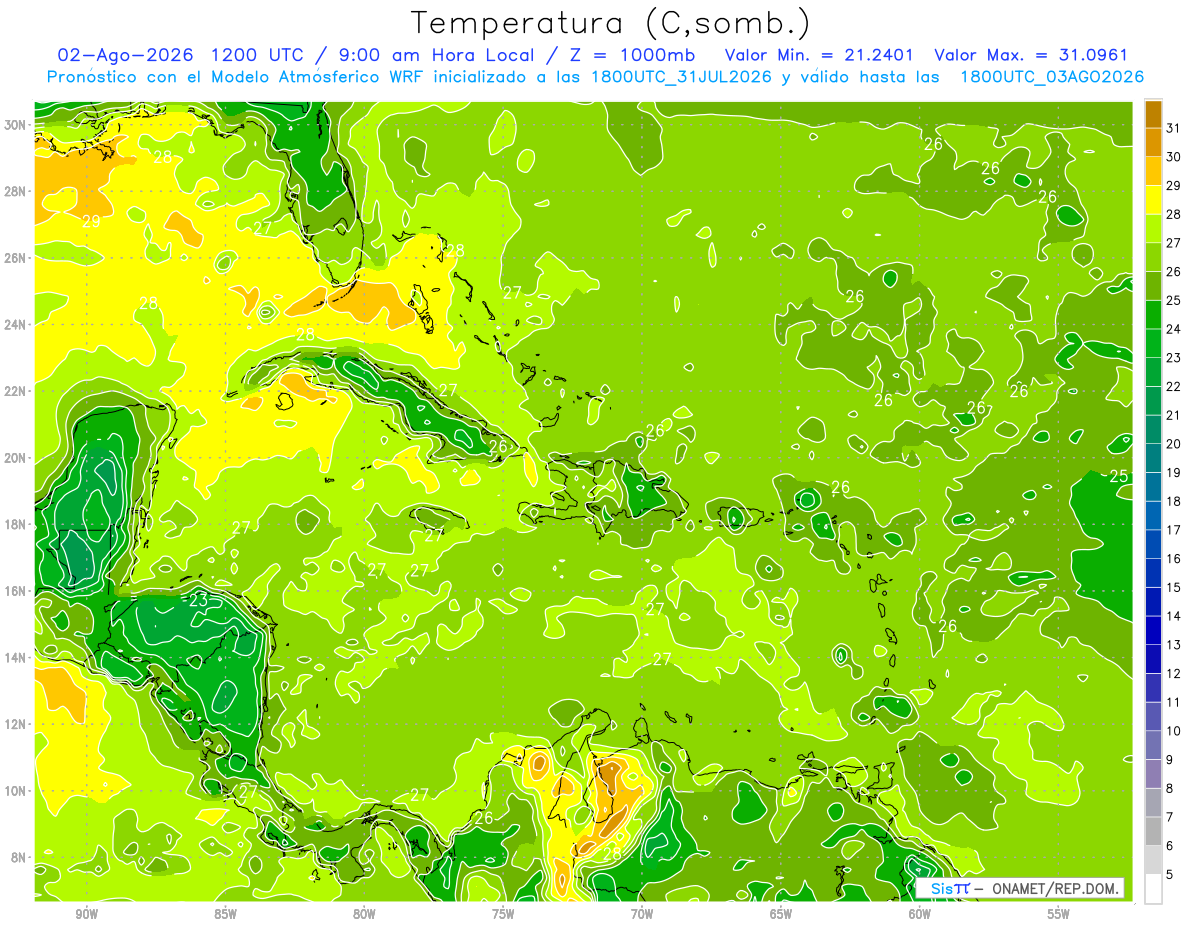This screenshot has width=1200, height=927.
Task: Click the "60W" longitude axis label
Action: [x=920, y=915]
